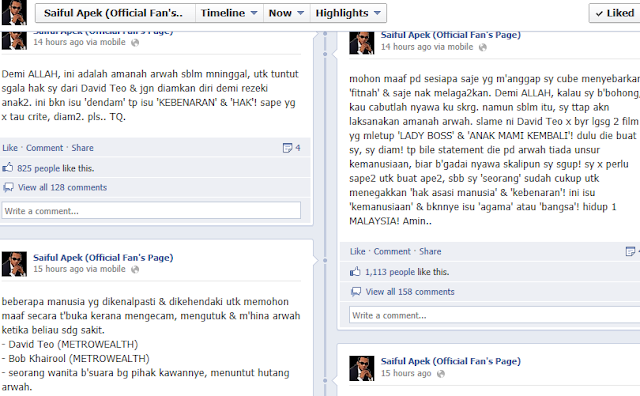Viewport: 640px width, 396px height.
Task: Click comment bubble icon beside 158 comments
Action: click(356, 292)
